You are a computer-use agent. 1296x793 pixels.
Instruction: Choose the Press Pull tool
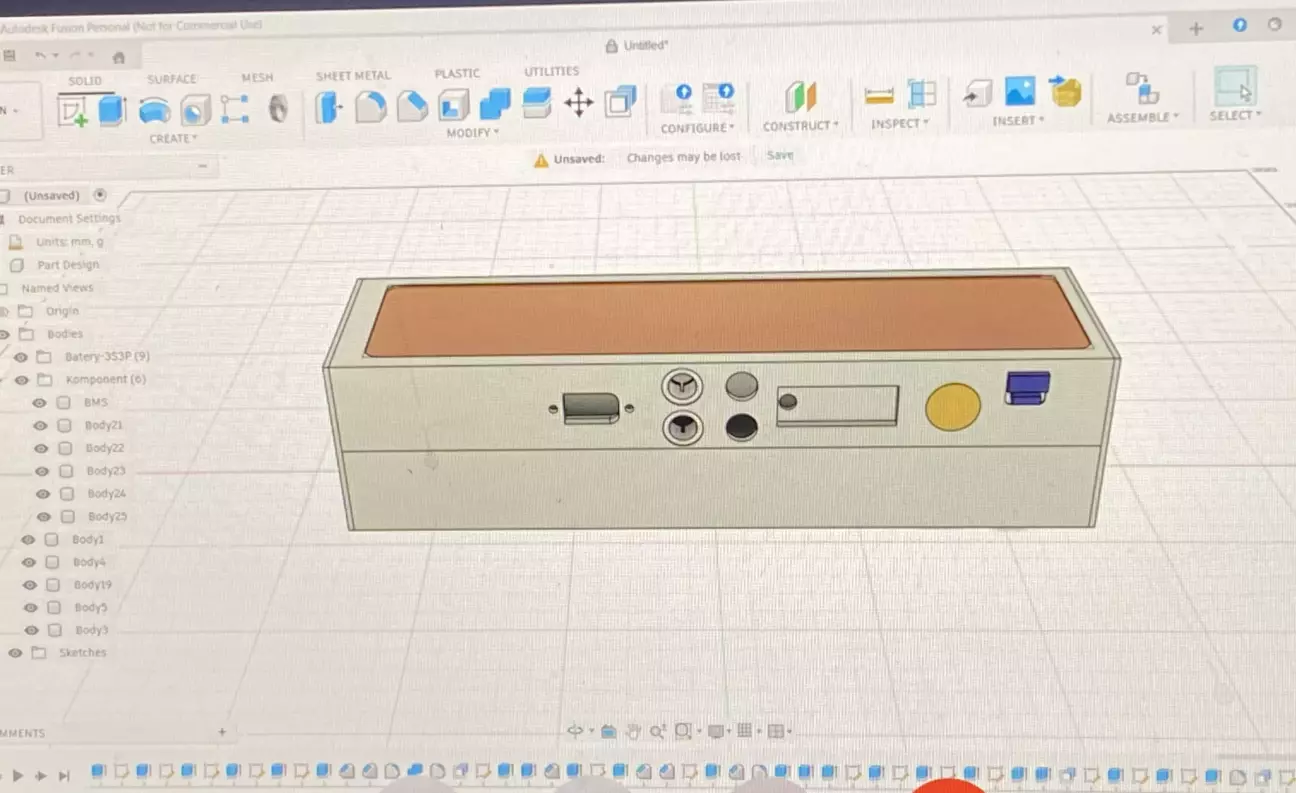click(x=328, y=107)
